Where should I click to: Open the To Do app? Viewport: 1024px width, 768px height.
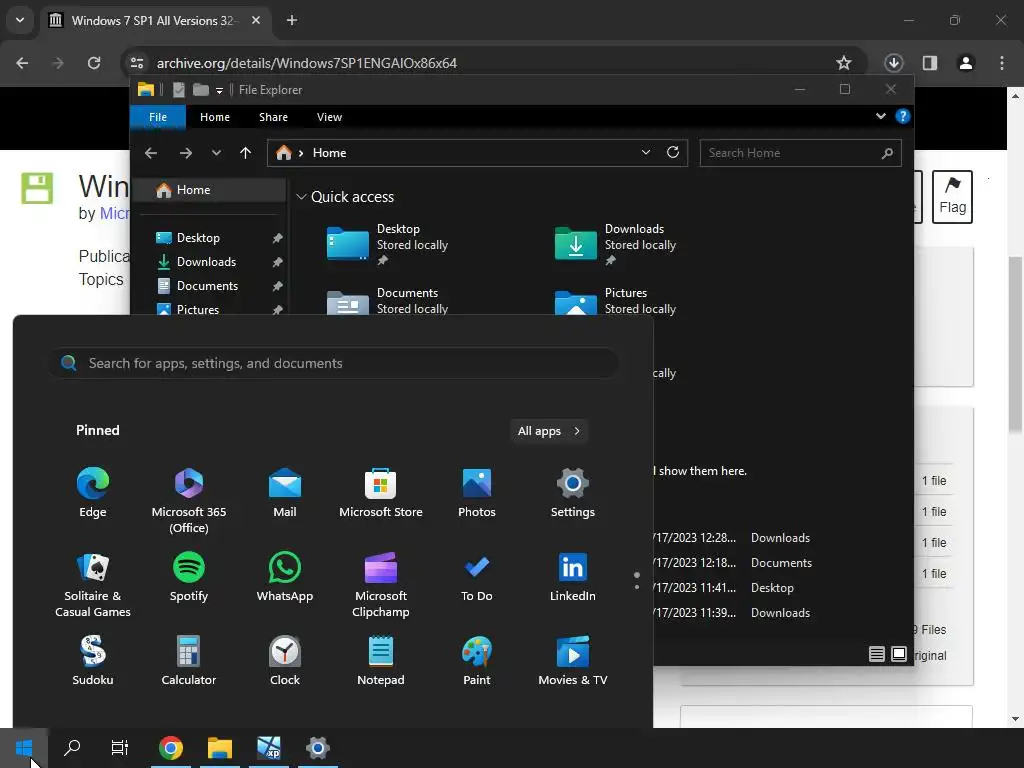[477, 577]
